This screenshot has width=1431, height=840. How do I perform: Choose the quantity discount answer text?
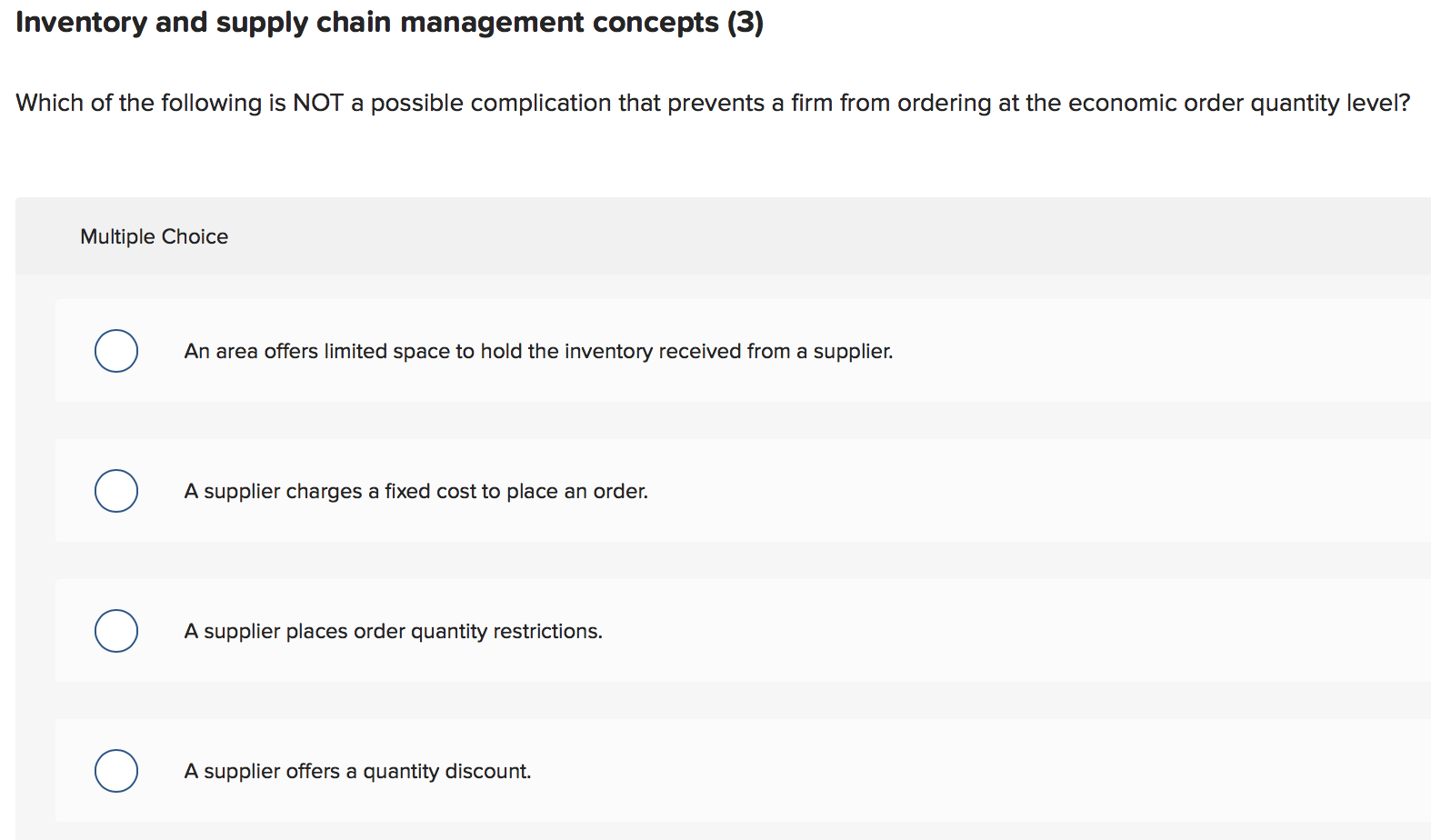[x=357, y=770]
